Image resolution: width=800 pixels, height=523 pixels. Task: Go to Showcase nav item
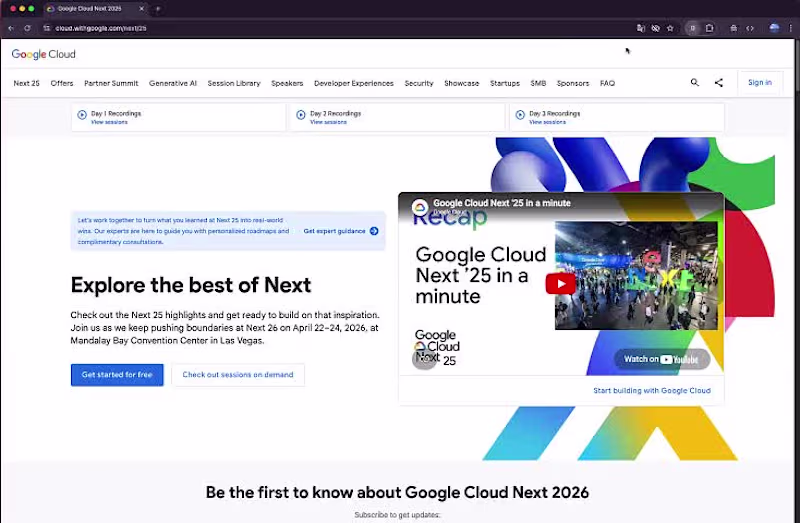pyautogui.click(x=461, y=83)
